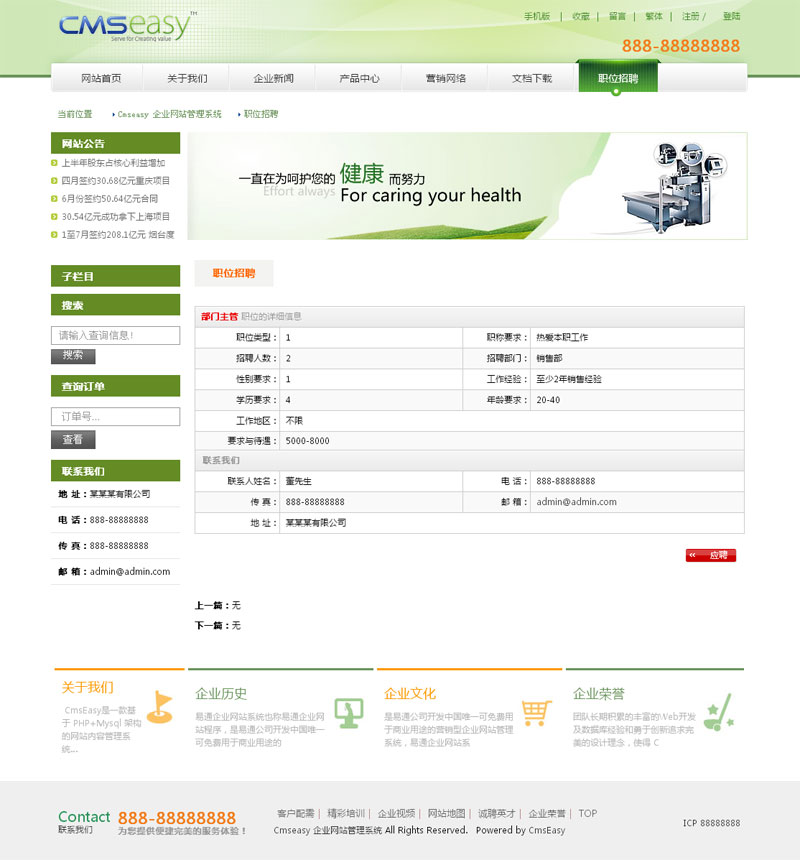Click the golf flag icon beside 关于我们
Viewport: 800px width, 860px height.
click(159, 706)
